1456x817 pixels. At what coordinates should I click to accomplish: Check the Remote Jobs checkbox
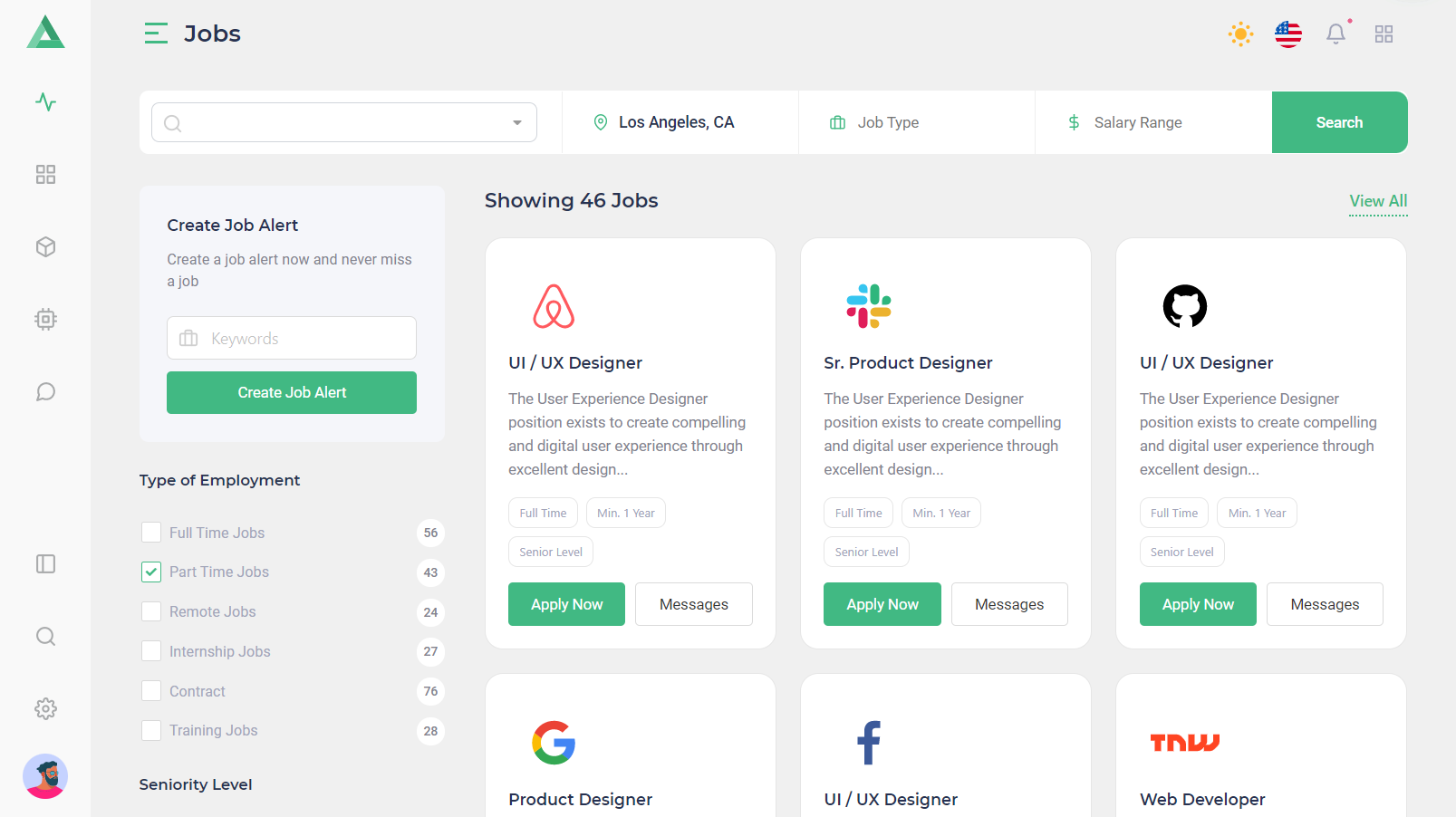151,611
